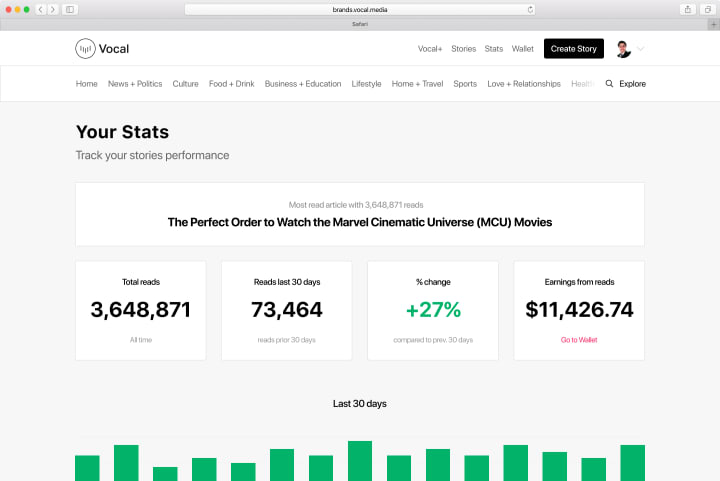Click the Last 30 days chart heading
This screenshot has height=481, width=720.
(360, 403)
